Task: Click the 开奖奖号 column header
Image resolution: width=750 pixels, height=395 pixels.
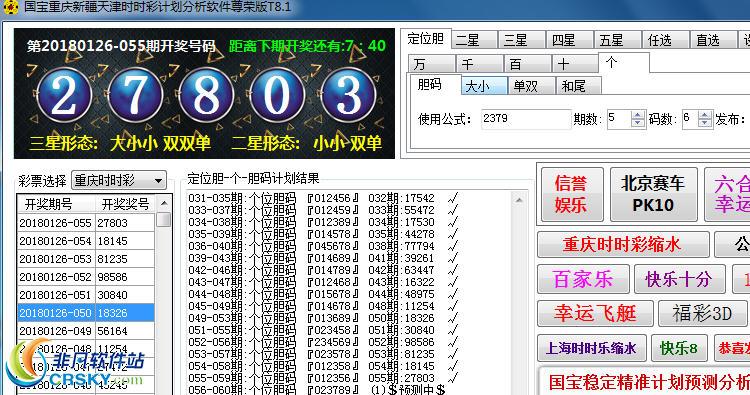Action: point(125,204)
